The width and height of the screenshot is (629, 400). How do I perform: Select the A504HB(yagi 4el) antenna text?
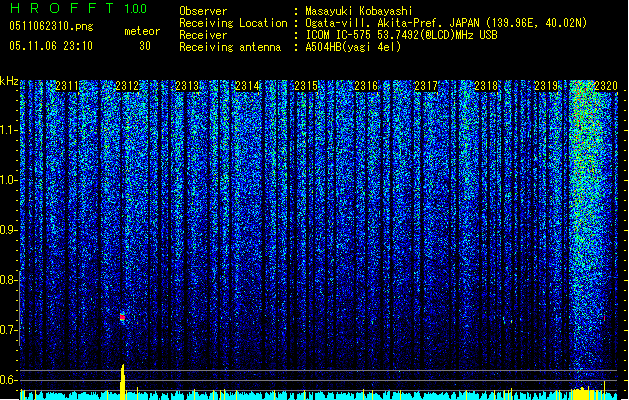tap(353, 47)
